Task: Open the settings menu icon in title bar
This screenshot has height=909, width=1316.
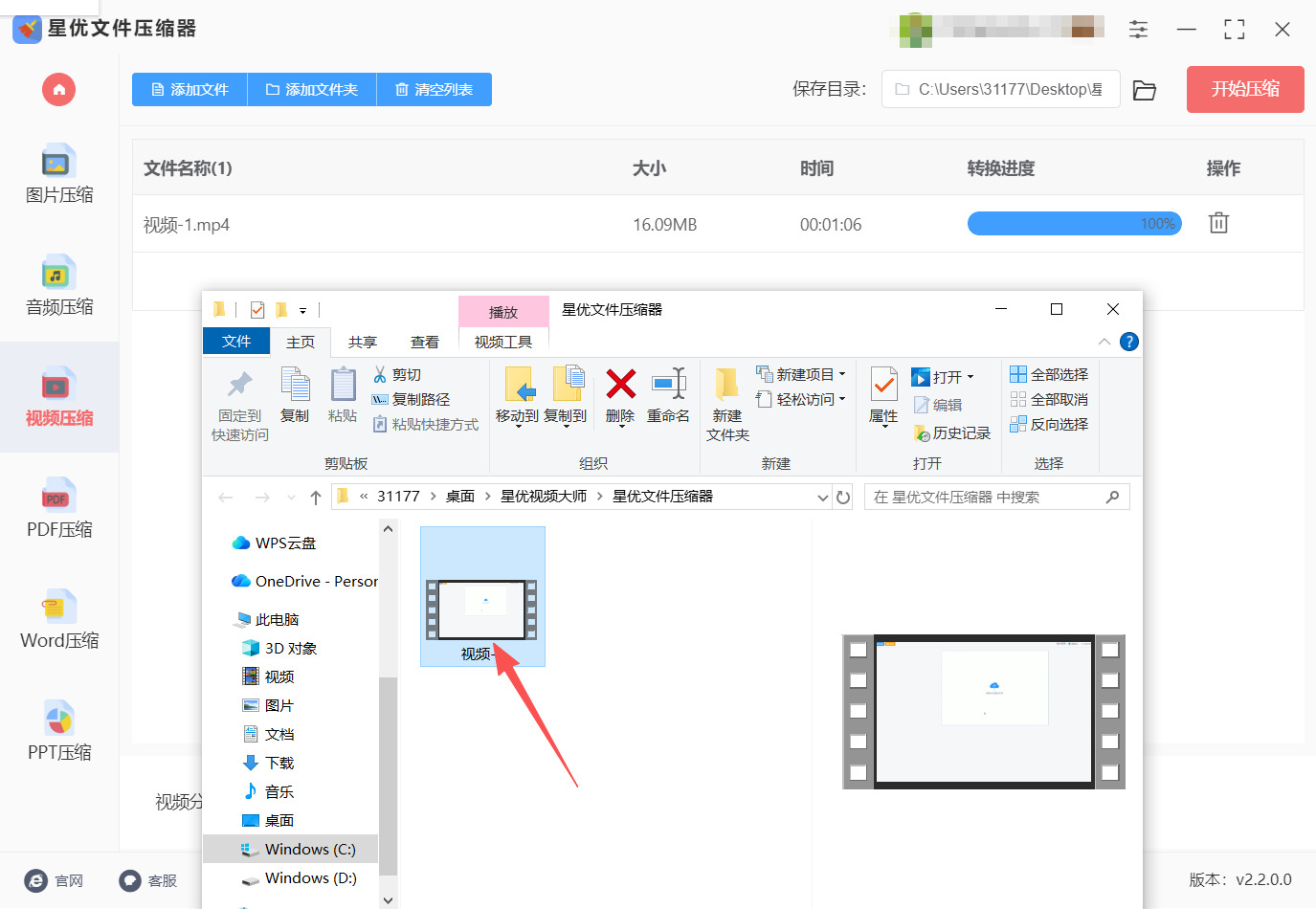Action: coord(1138,29)
